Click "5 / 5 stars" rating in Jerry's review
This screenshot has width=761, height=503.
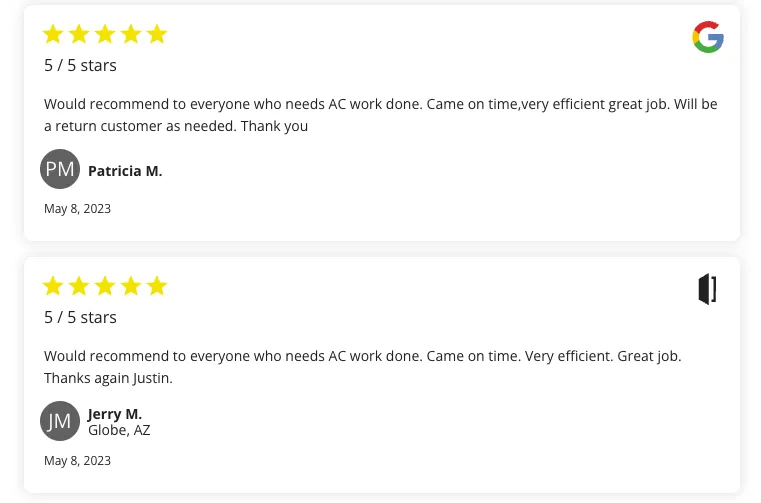80,318
